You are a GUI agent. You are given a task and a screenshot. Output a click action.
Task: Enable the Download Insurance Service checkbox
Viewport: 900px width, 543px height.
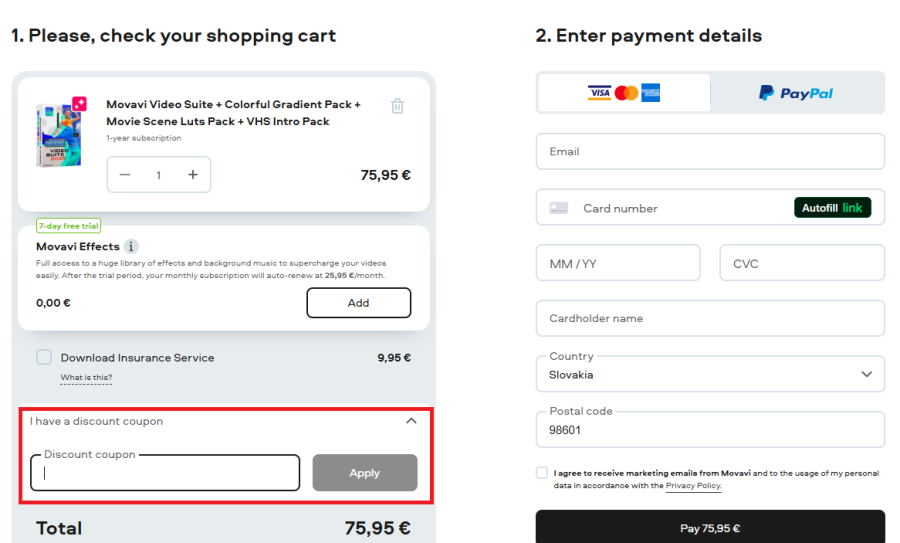[44, 357]
